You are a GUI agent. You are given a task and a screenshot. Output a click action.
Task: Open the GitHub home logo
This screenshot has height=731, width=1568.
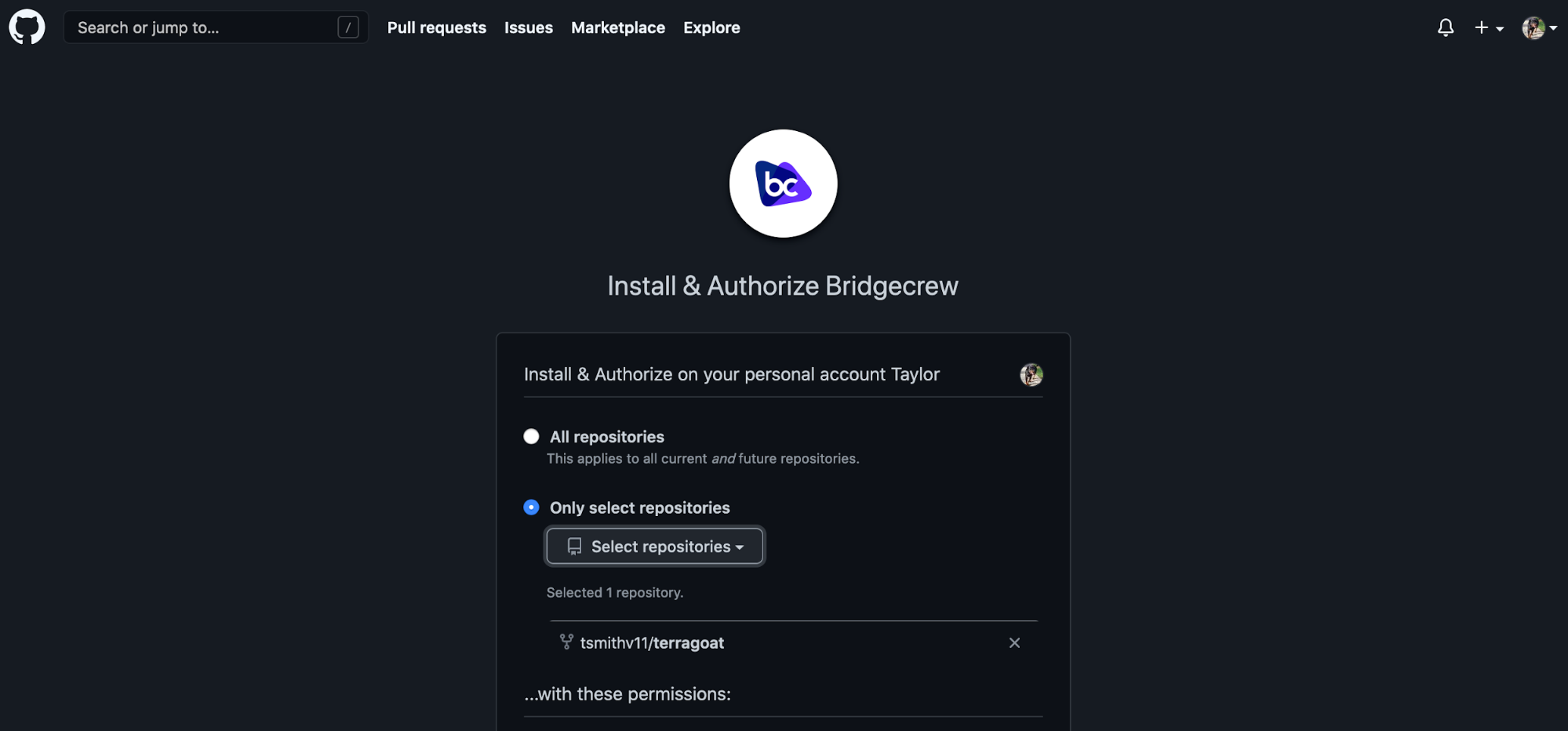point(27,27)
